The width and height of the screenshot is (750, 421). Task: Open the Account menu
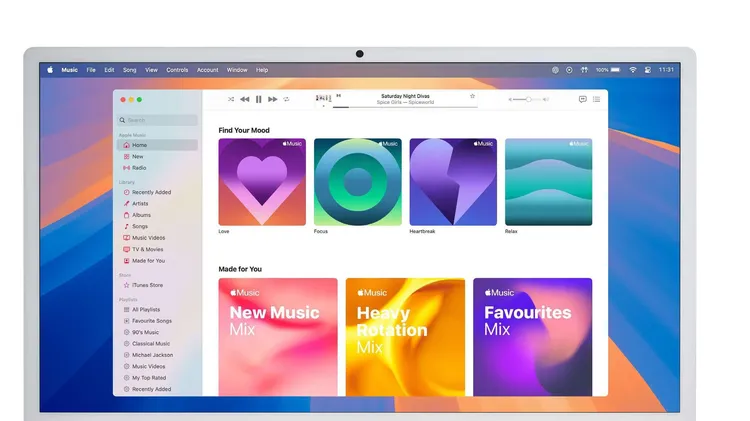208,70
